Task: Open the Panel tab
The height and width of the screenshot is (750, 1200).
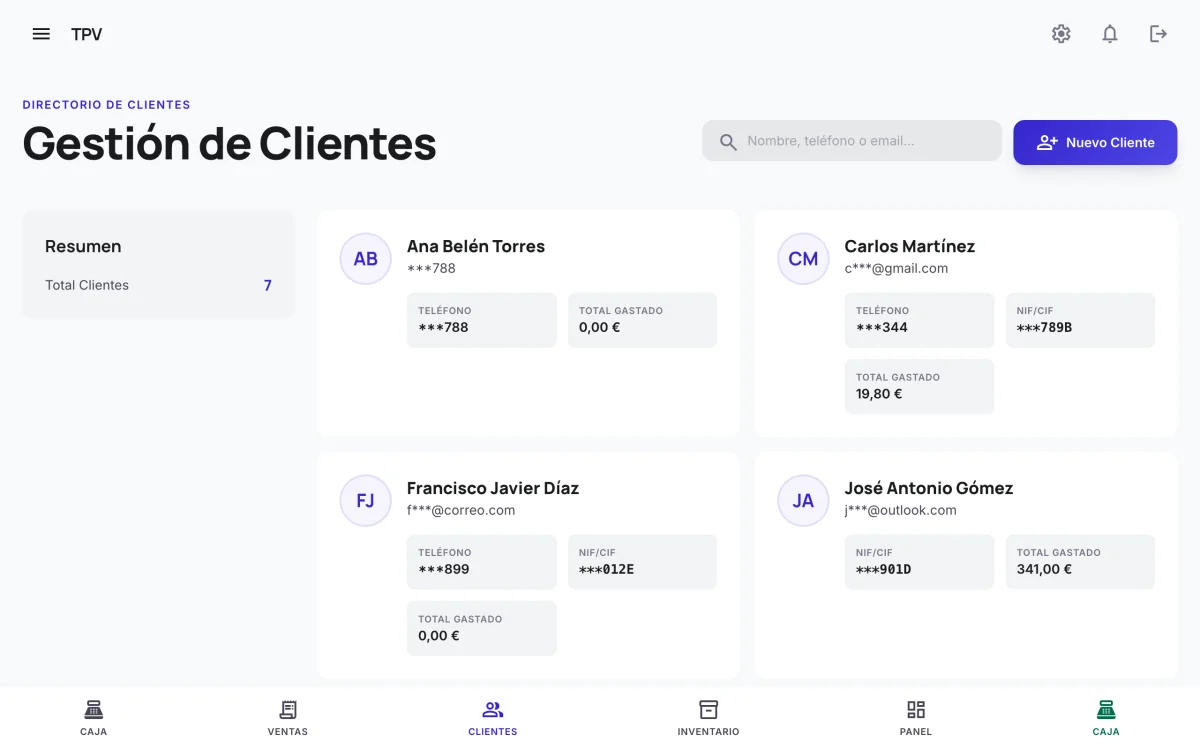Action: [916, 718]
